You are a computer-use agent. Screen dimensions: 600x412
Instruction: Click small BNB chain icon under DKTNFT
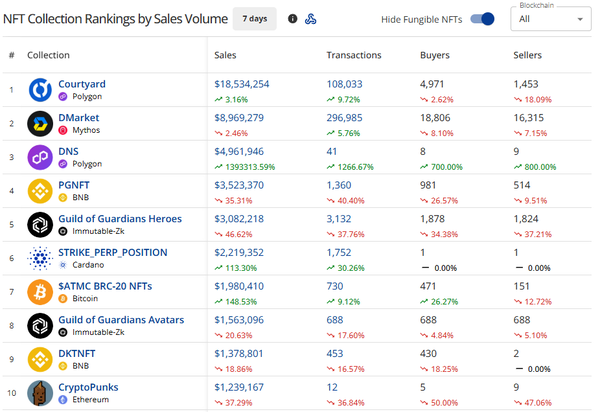pos(63,366)
